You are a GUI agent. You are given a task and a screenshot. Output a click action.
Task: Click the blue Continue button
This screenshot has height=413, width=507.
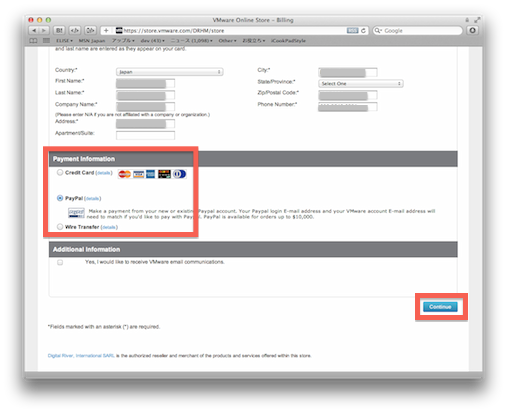click(x=440, y=307)
